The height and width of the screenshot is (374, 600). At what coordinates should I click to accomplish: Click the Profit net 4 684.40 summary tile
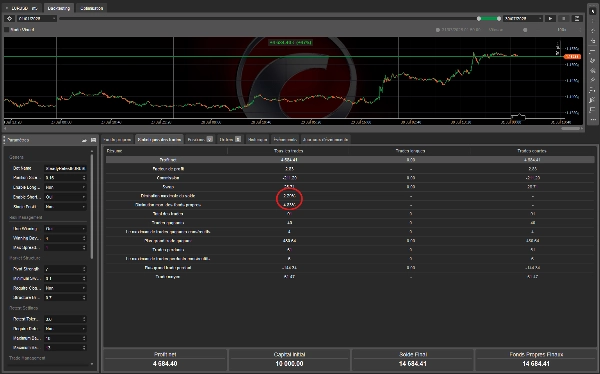point(165,359)
